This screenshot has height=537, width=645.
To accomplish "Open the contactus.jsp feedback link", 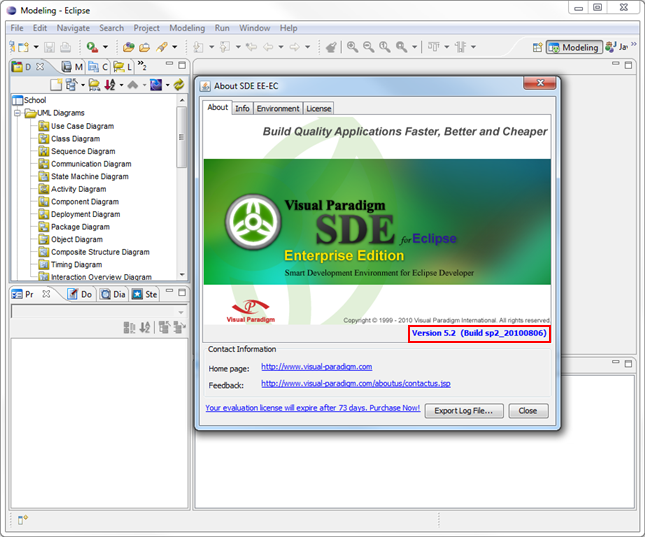I will point(356,384).
